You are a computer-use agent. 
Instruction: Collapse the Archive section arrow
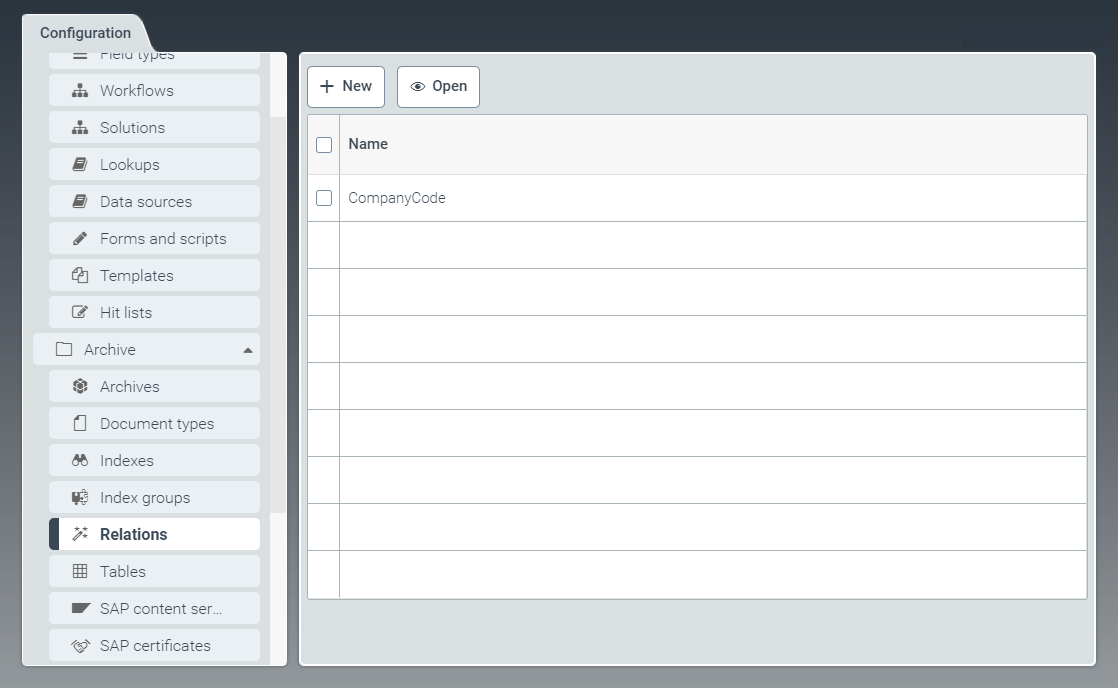tap(247, 350)
